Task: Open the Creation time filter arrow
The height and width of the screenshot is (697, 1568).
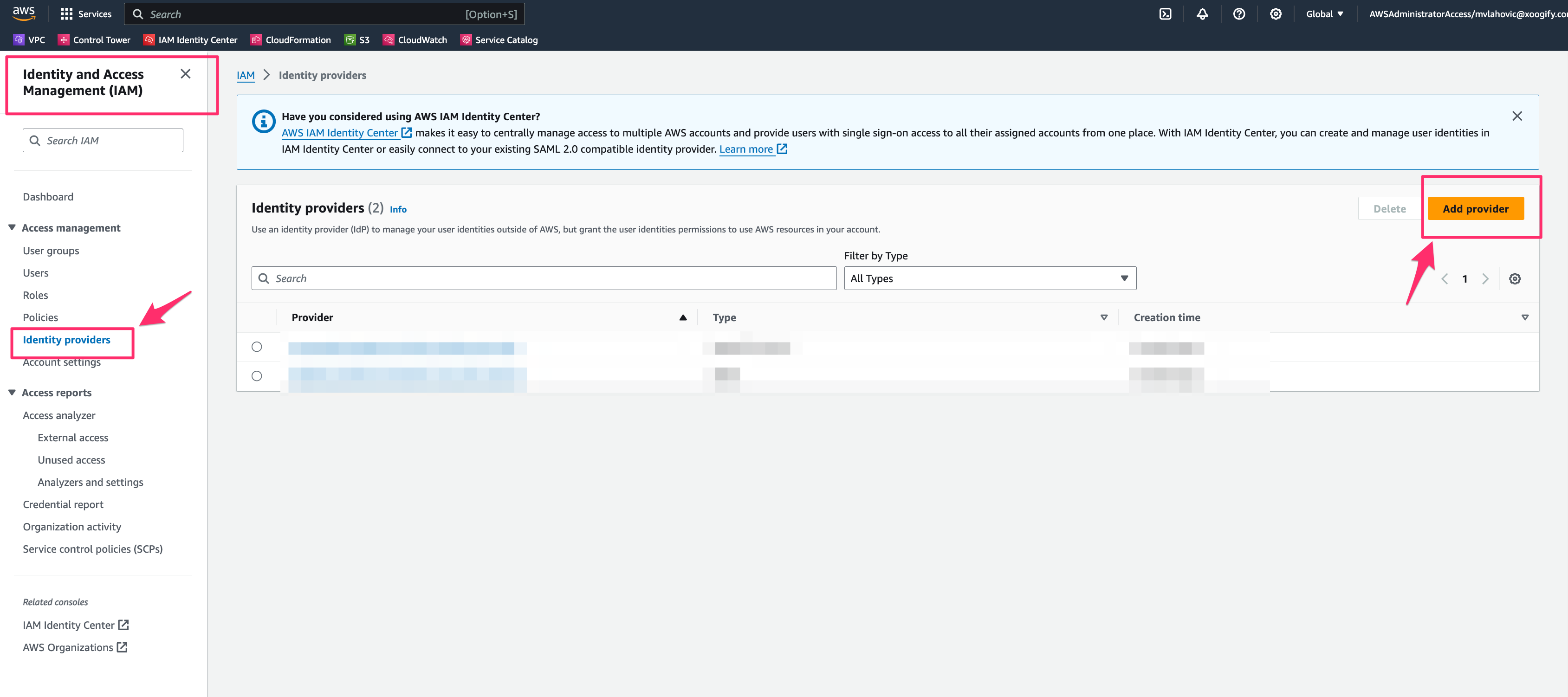Action: point(1525,317)
